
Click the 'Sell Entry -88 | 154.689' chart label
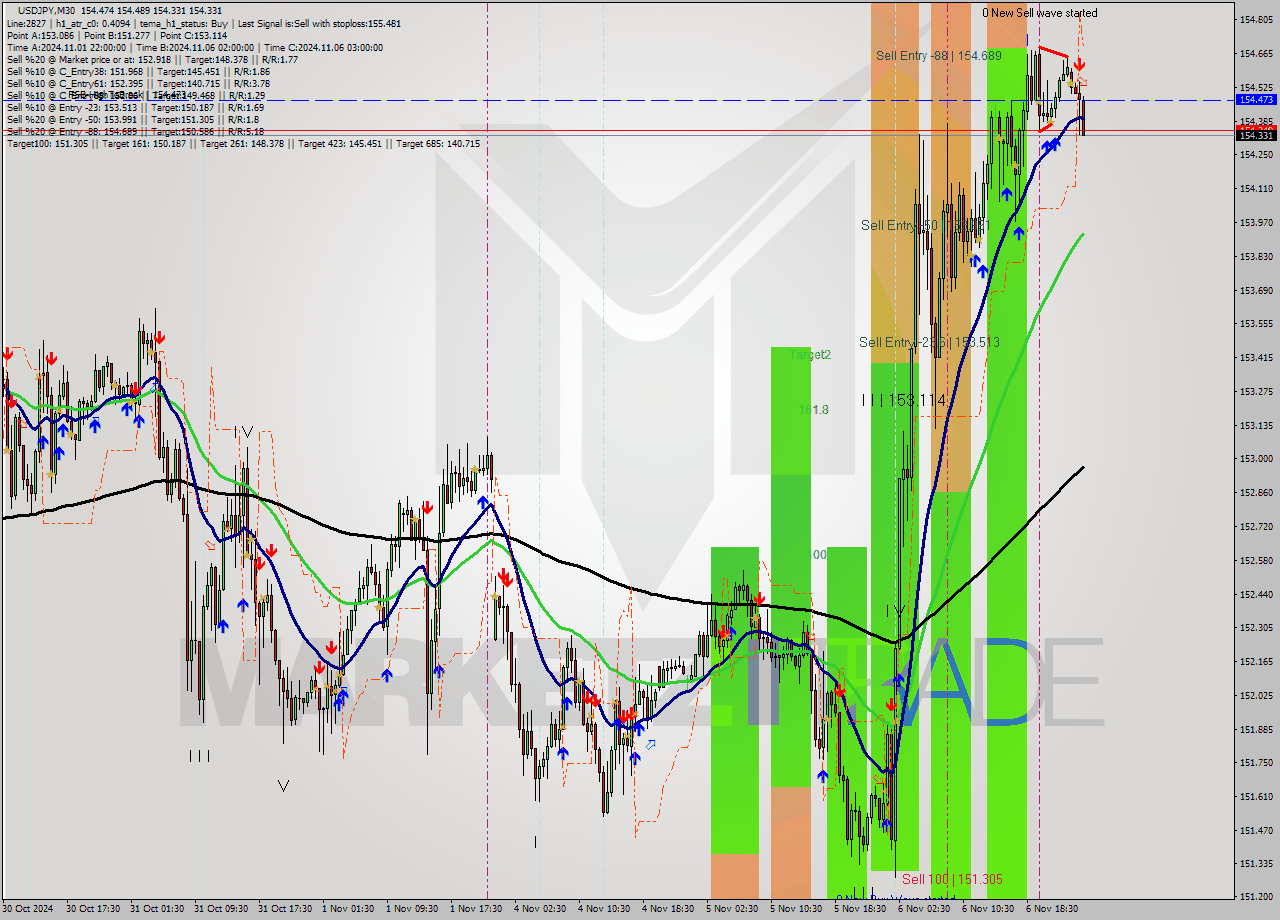pos(938,56)
